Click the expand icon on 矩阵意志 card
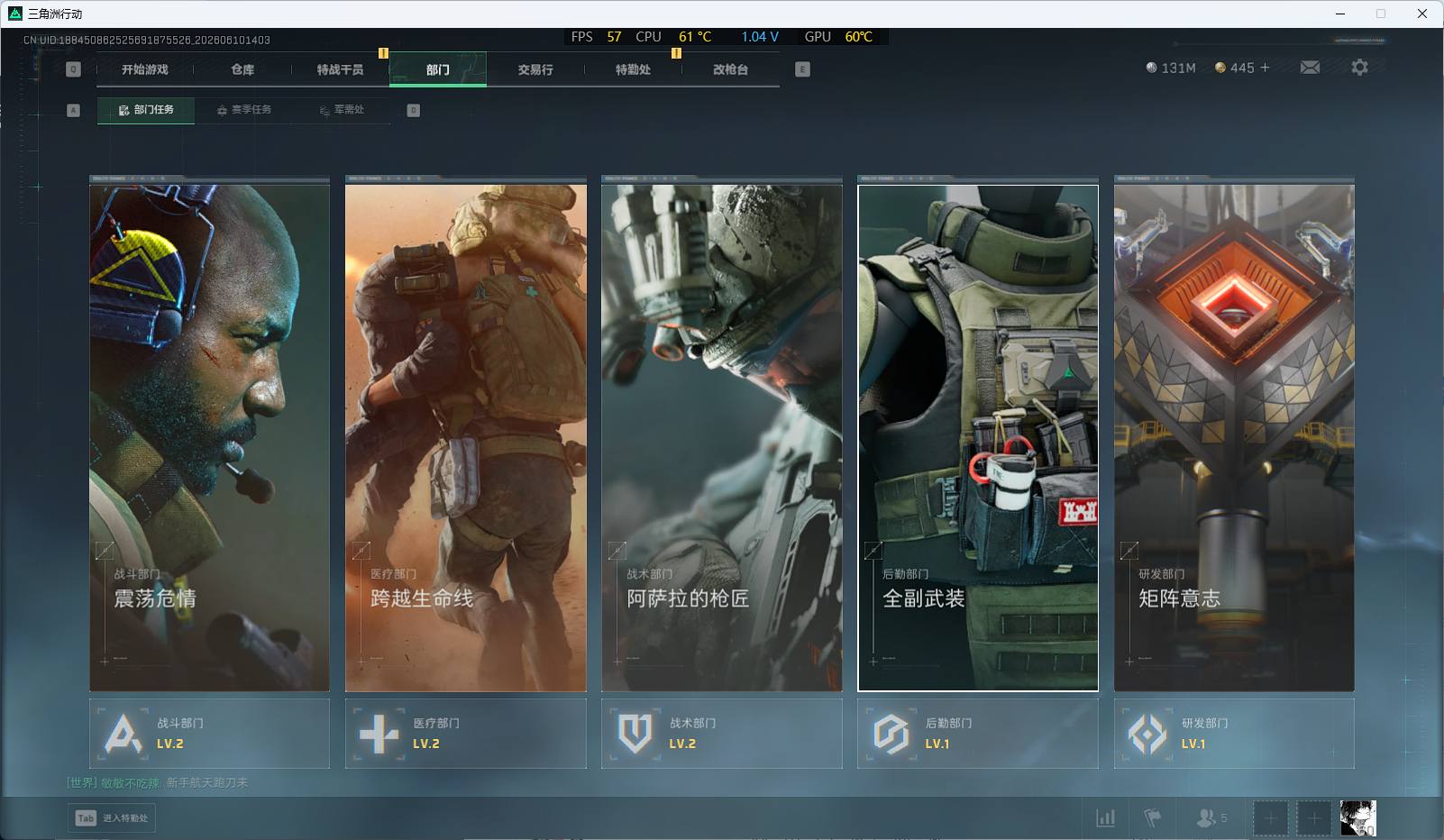This screenshot has height=840, width=1444. click(x=1129, y=550)
